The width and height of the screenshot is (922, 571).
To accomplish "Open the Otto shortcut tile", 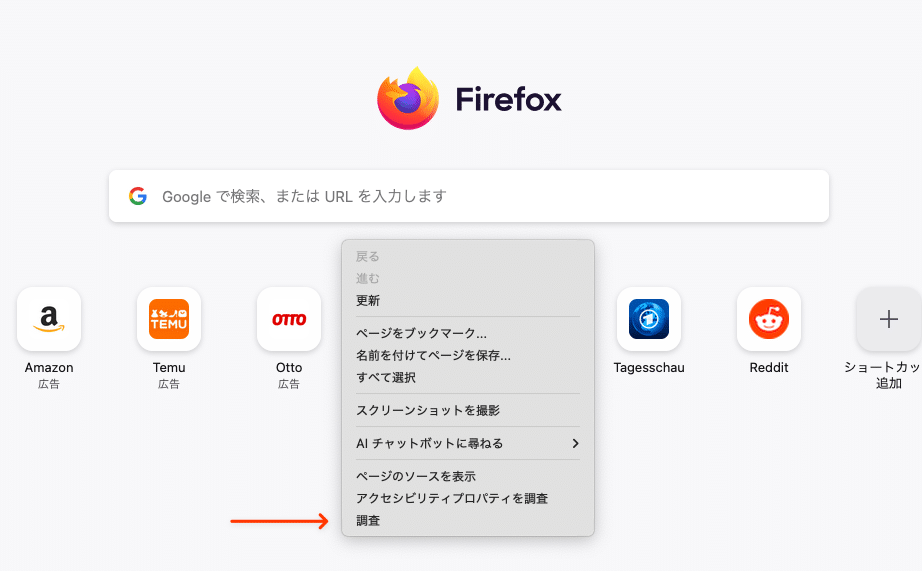I will [x=289, y=319].
